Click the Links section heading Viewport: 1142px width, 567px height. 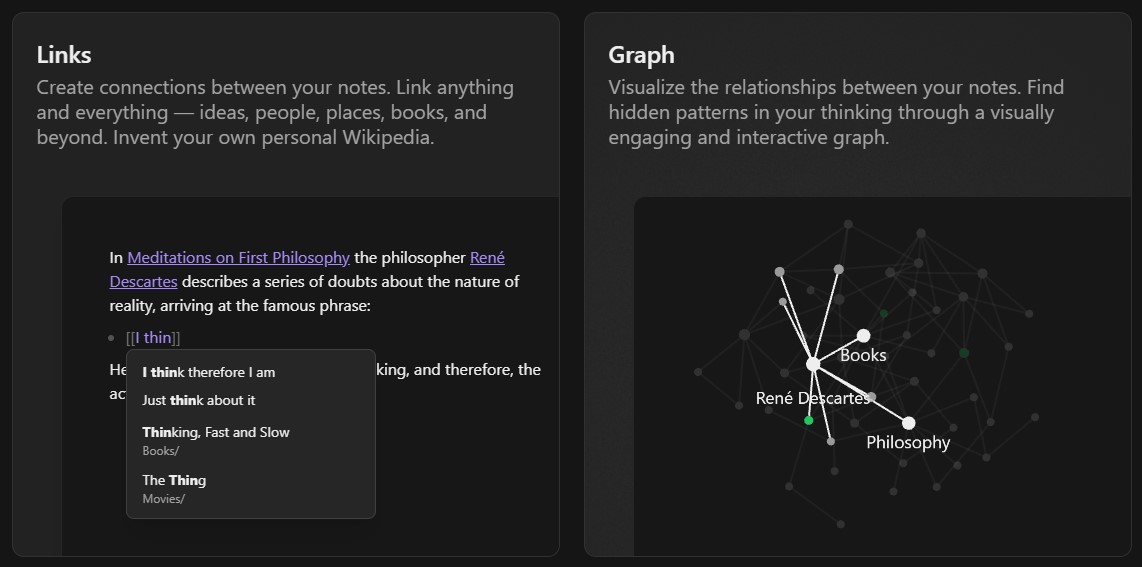(64, 55)
